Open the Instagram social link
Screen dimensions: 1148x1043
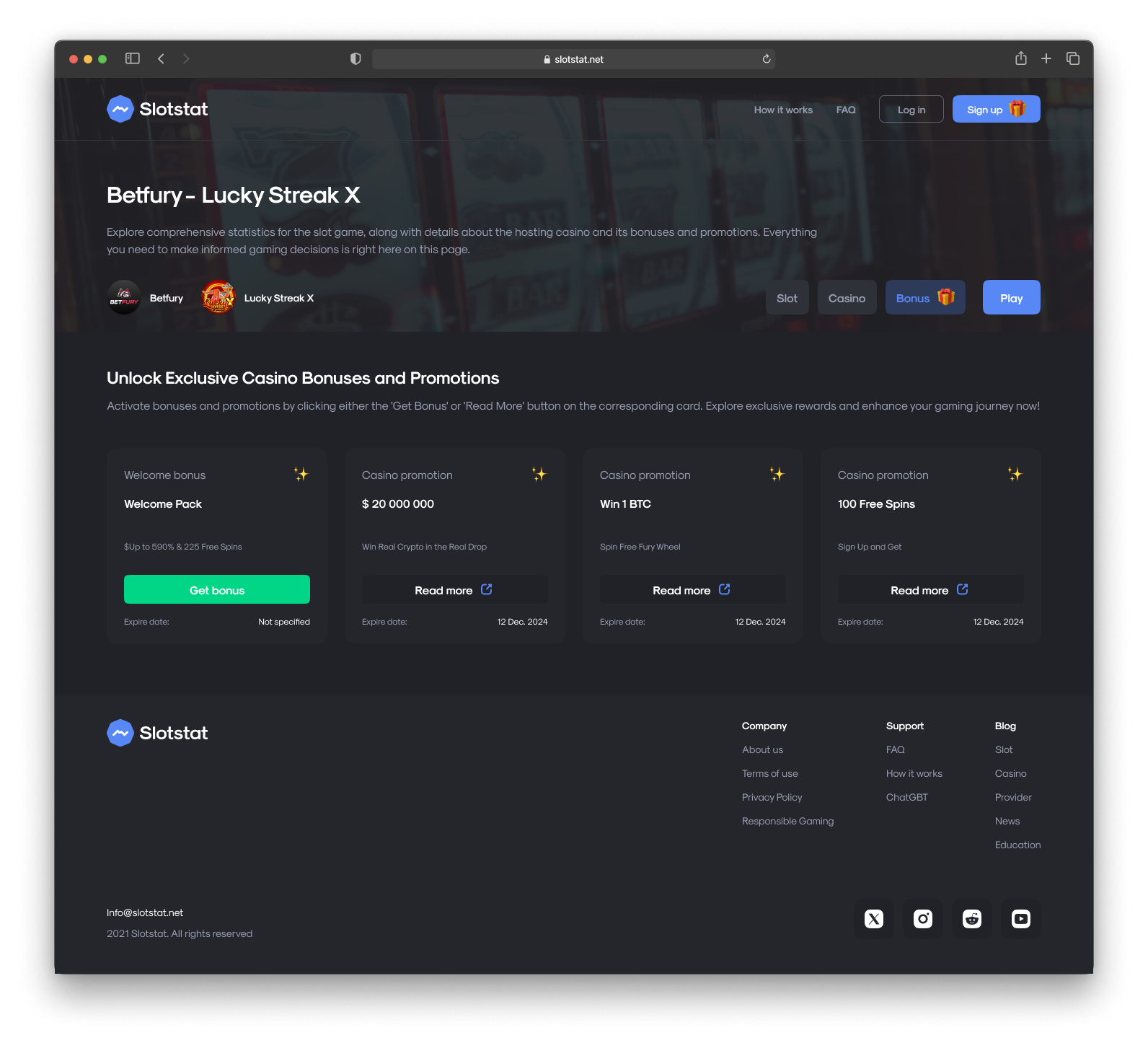click(x=923, y=919)
